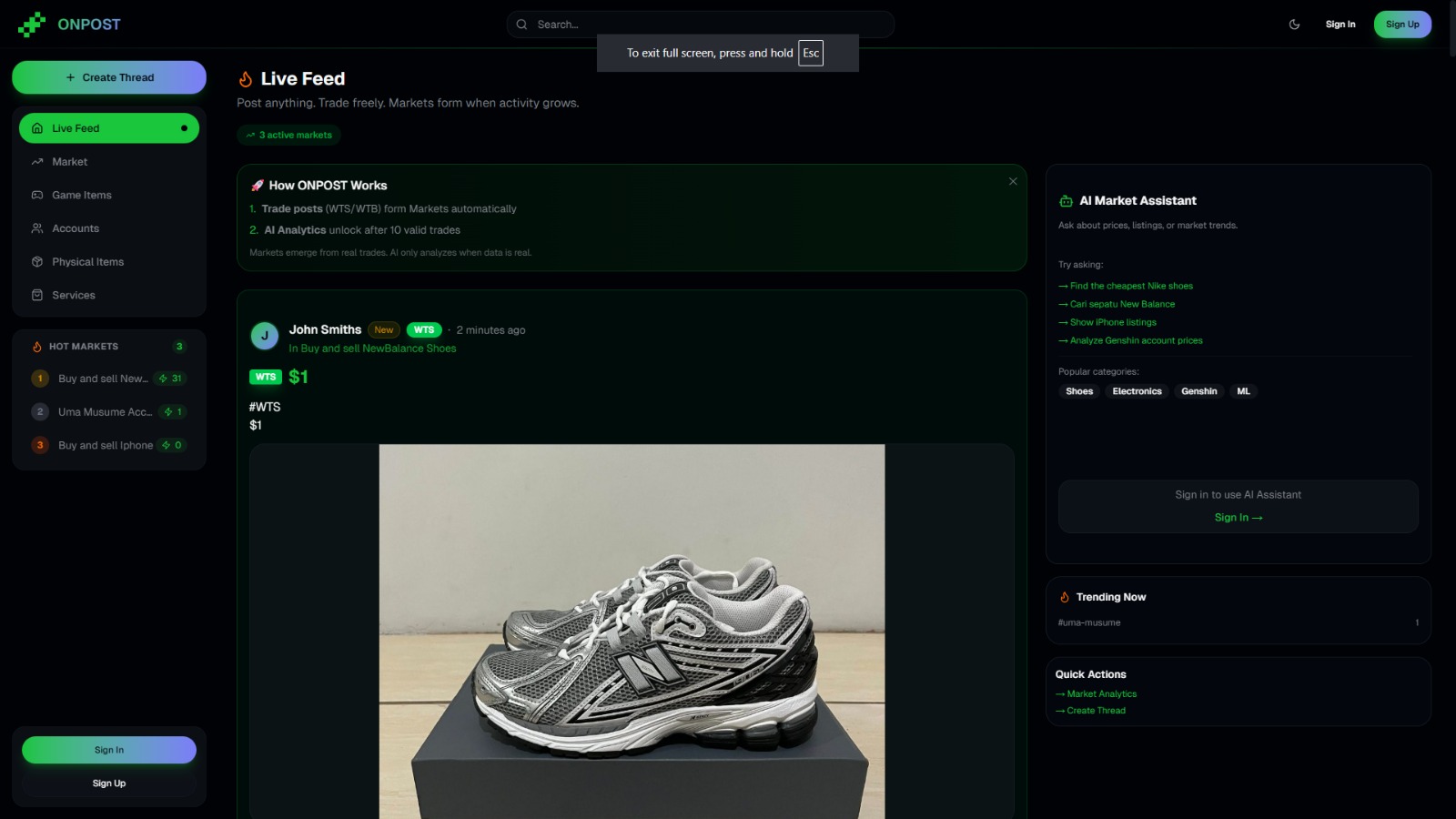Click John Smiths' avatar
This screenshot has width=1456, height=819.
coord(265,336)
